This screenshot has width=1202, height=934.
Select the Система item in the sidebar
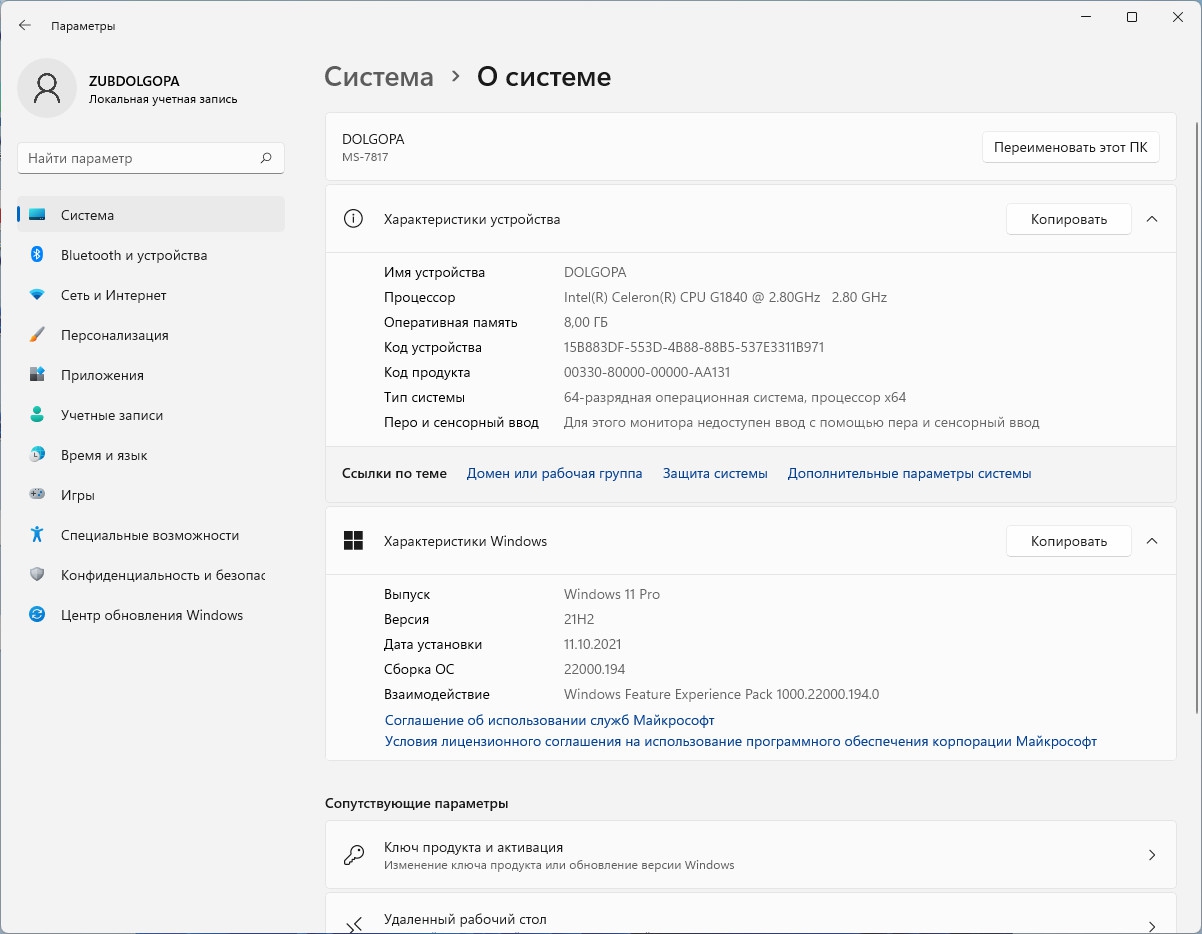(x=151, y=215)
